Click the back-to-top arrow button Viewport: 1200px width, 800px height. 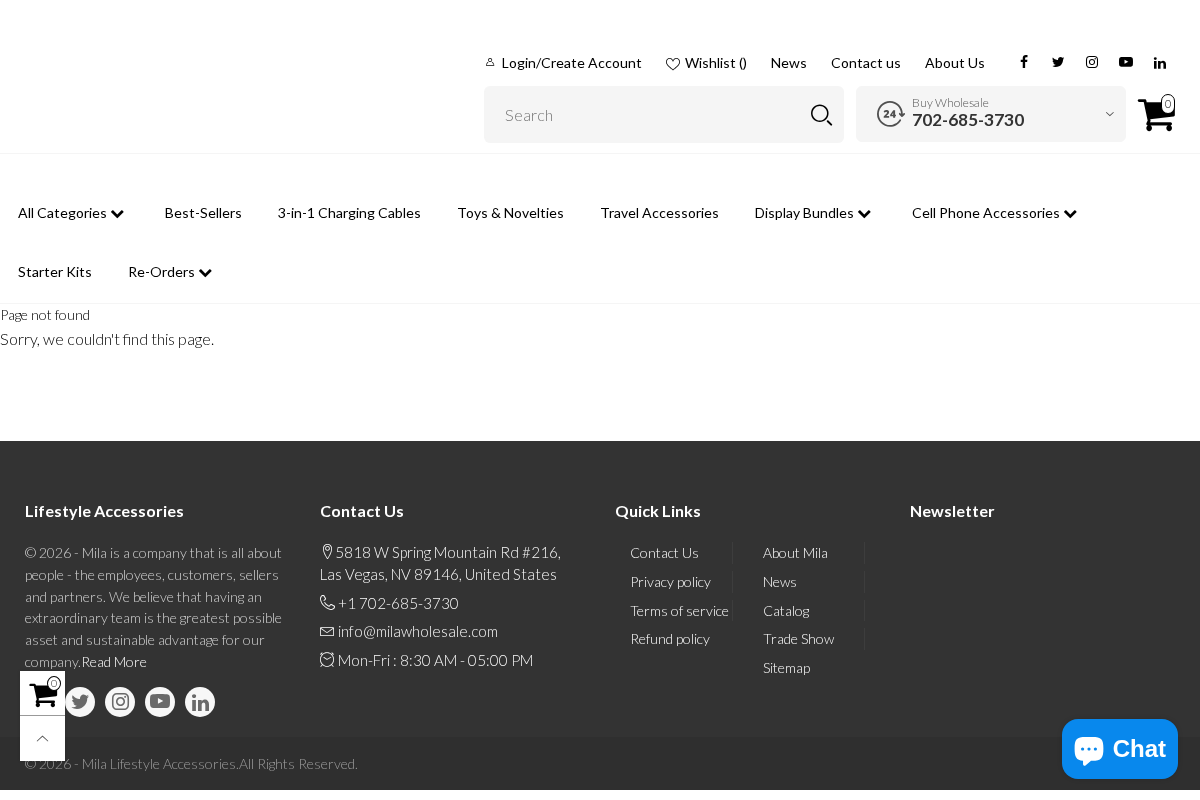click(42, 737)
